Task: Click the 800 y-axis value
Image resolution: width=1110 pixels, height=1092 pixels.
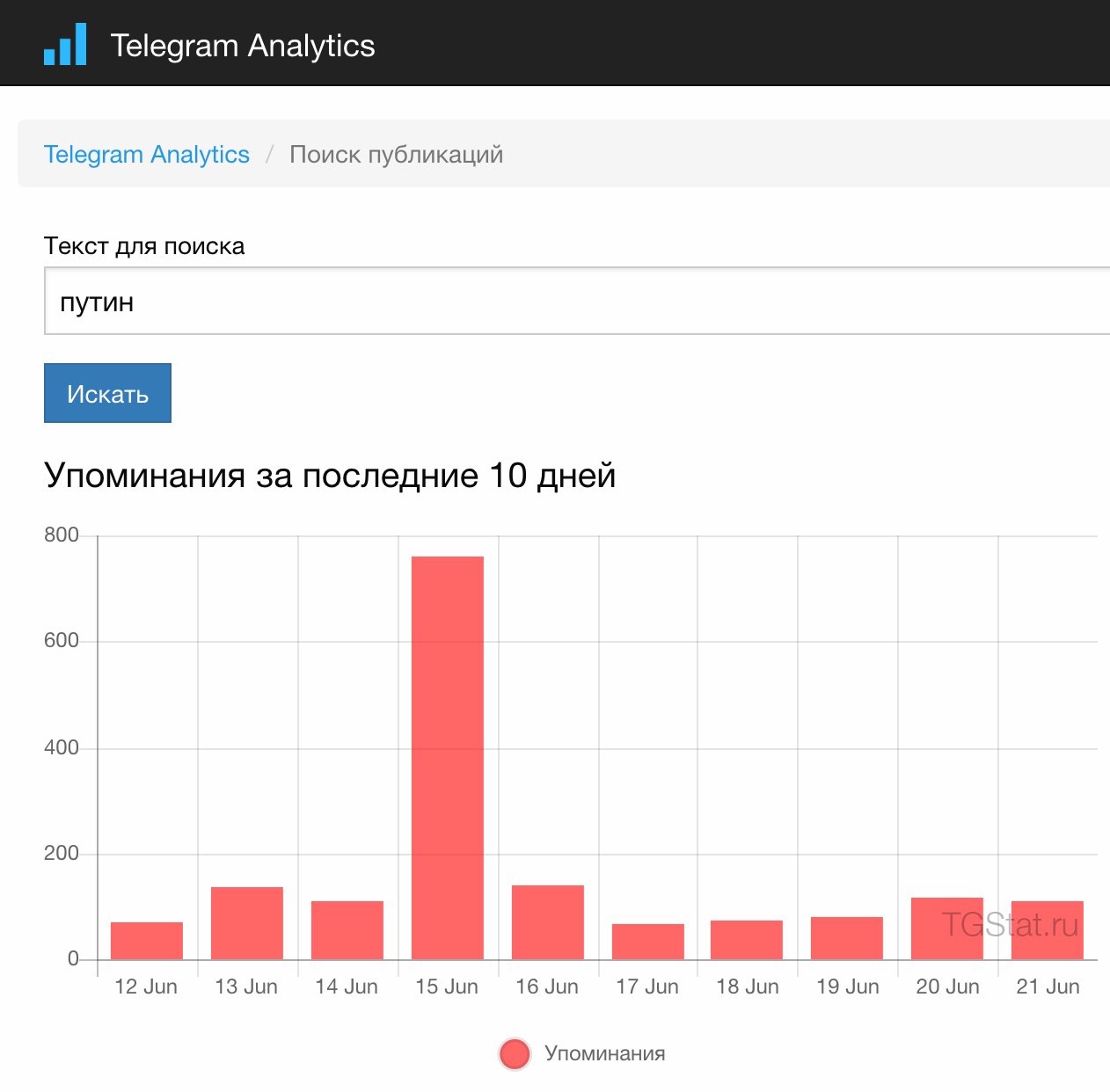Action: (x=62, y=535)
